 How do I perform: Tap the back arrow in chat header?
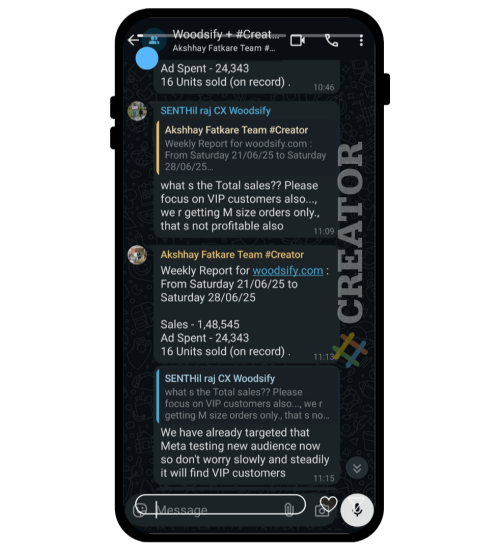click(133, 40)
